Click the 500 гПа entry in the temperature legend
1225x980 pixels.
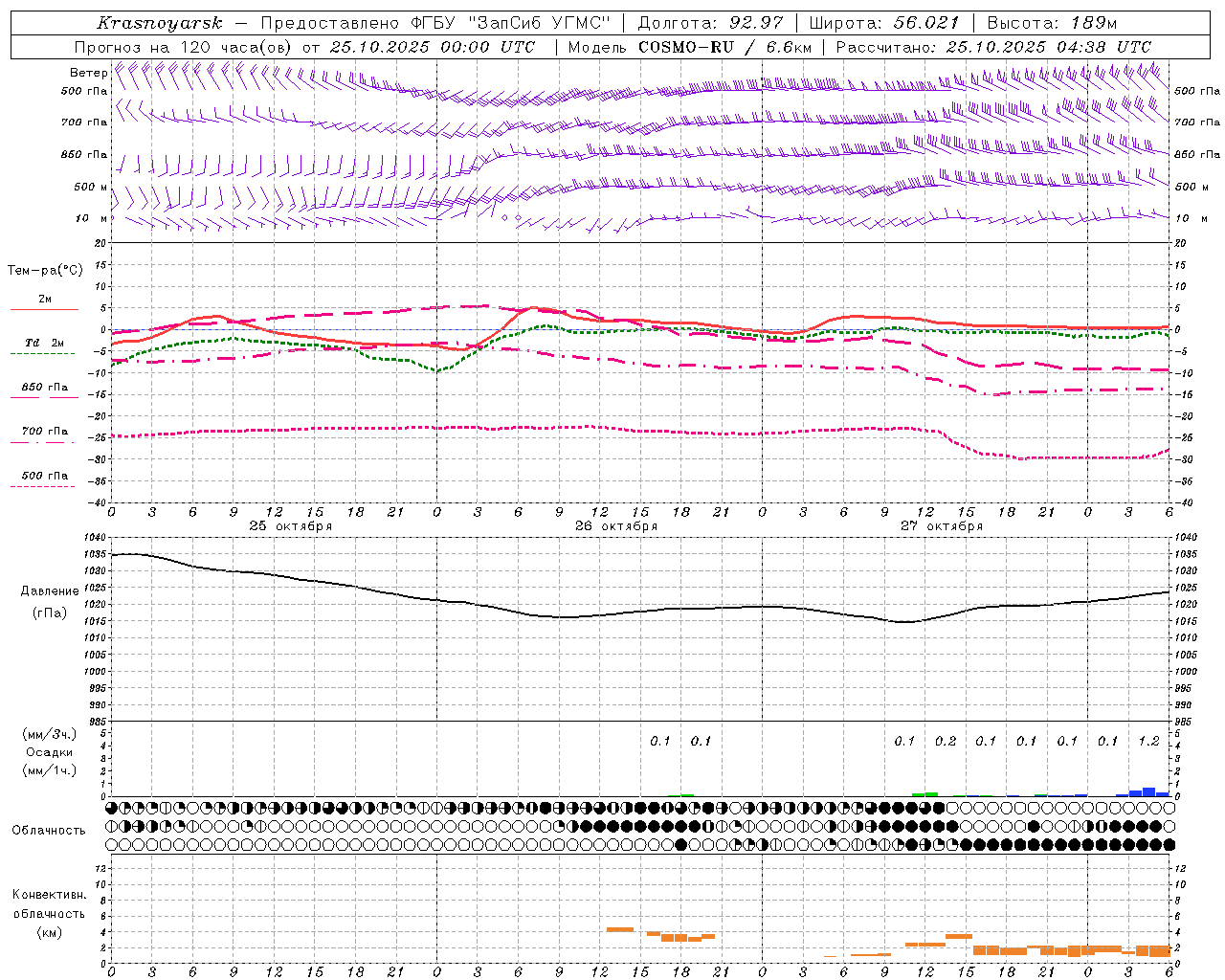45,476
